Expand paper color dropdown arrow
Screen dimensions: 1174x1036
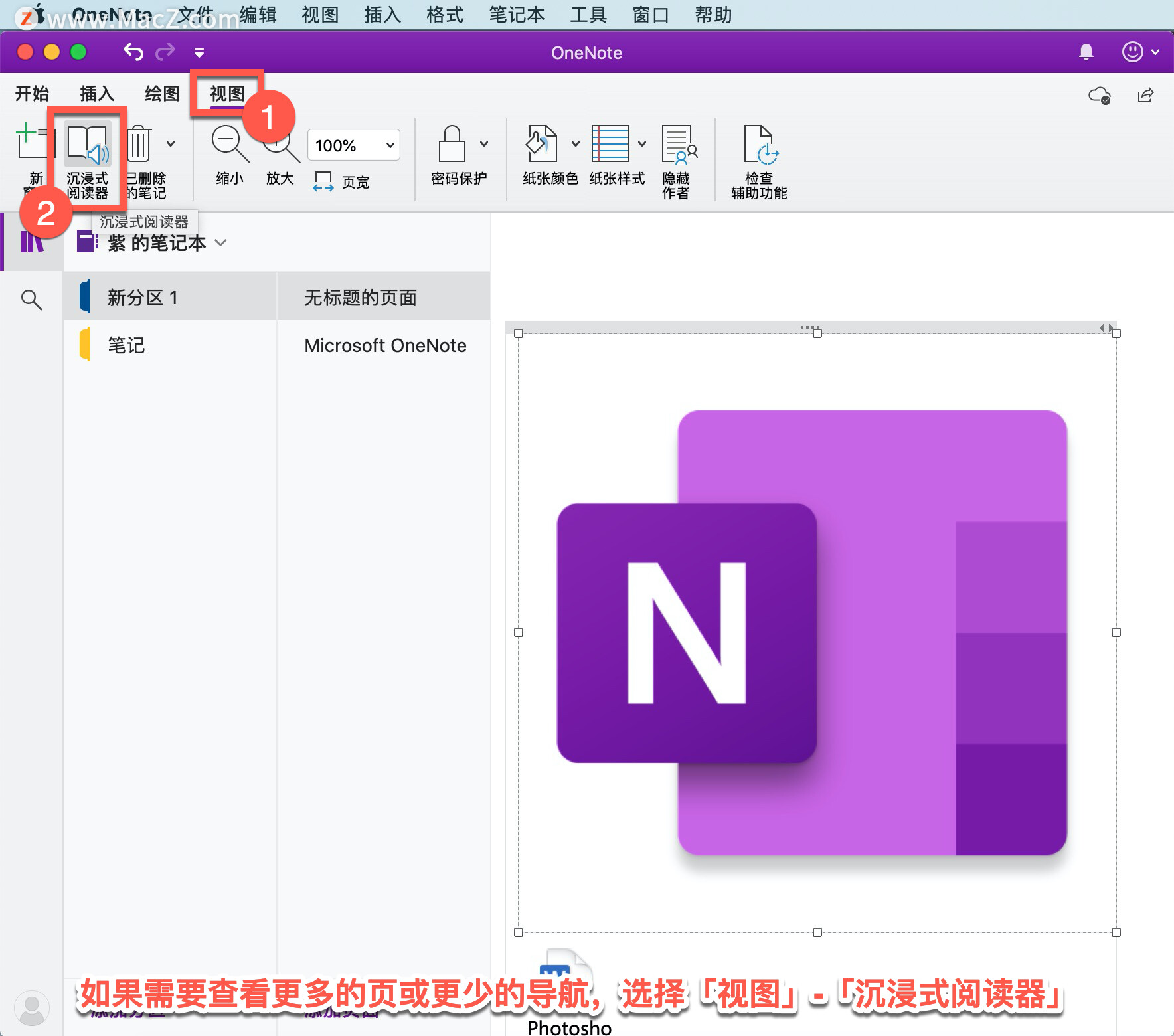coord(576,143)
